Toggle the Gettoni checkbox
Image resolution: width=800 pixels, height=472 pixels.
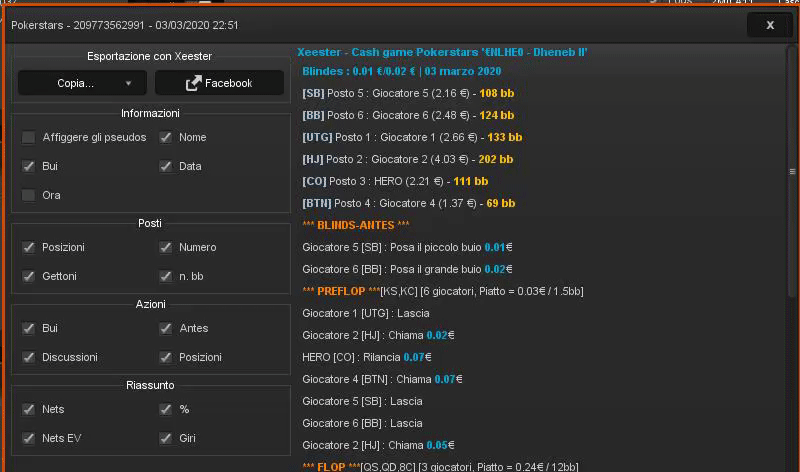(x=29, y=276)
